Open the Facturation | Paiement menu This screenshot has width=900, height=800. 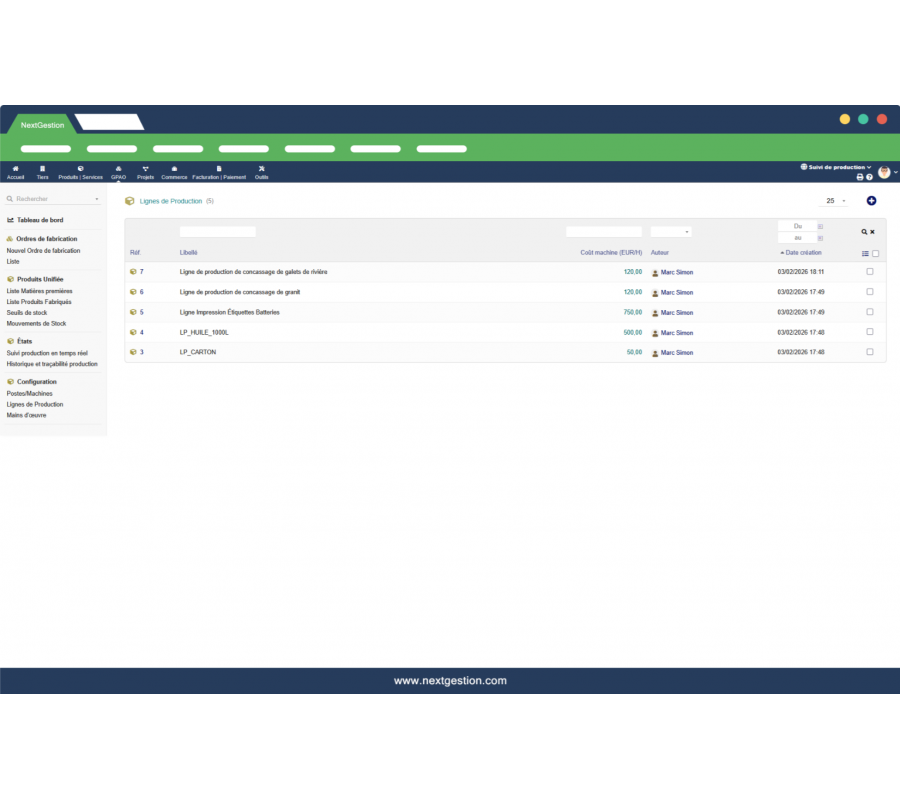pos(219,172)
